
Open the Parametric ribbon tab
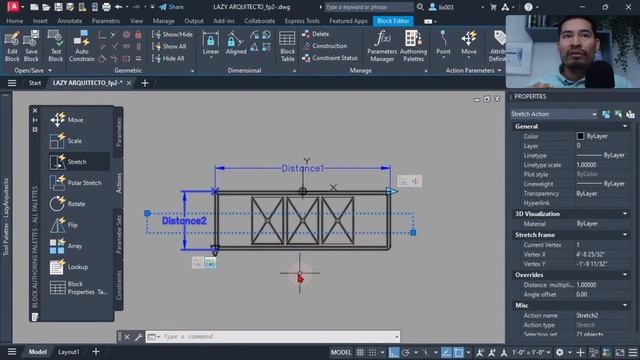[x=106, y=21]
